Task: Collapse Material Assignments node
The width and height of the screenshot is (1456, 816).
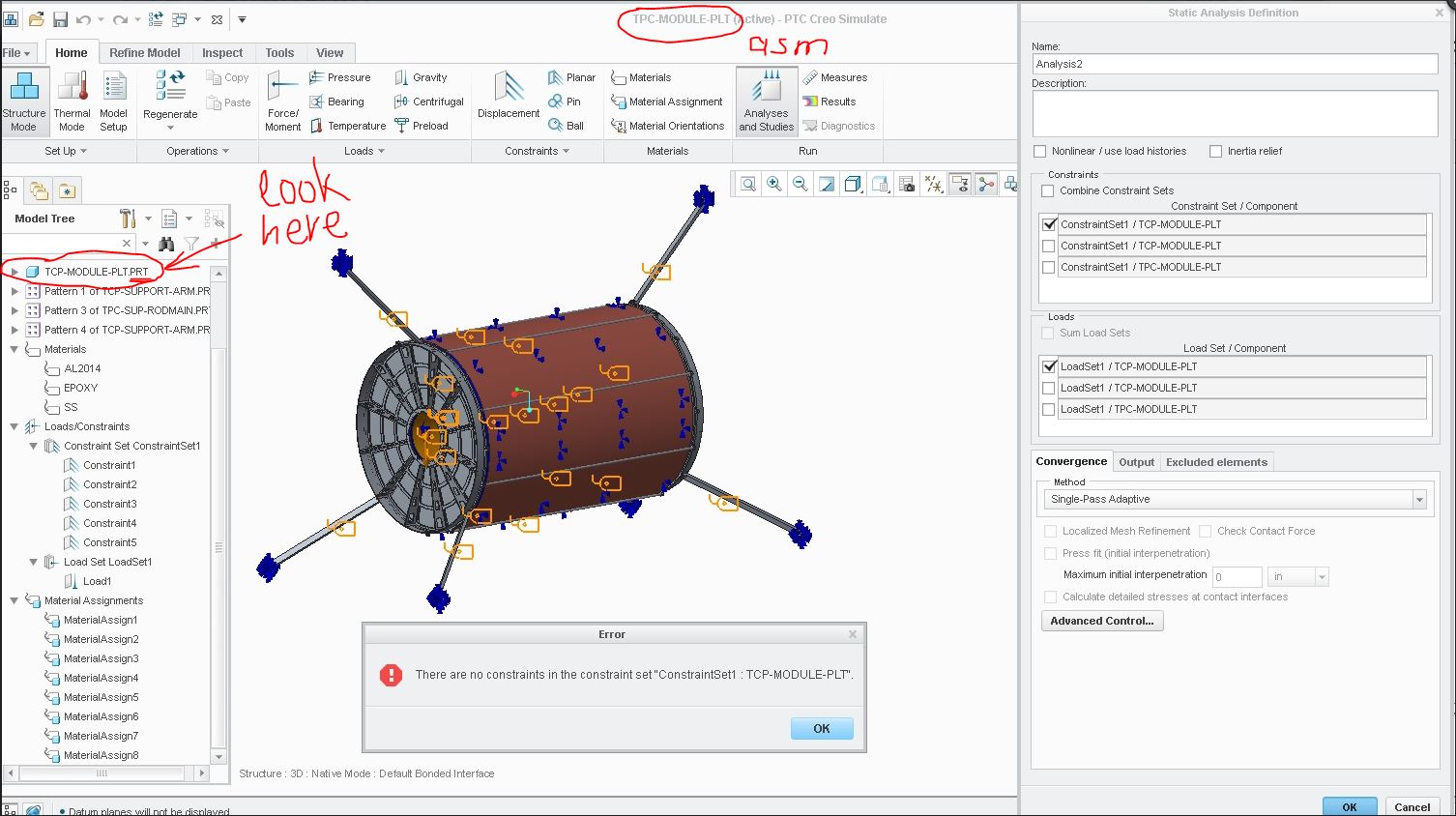Action: pos(15,600)
